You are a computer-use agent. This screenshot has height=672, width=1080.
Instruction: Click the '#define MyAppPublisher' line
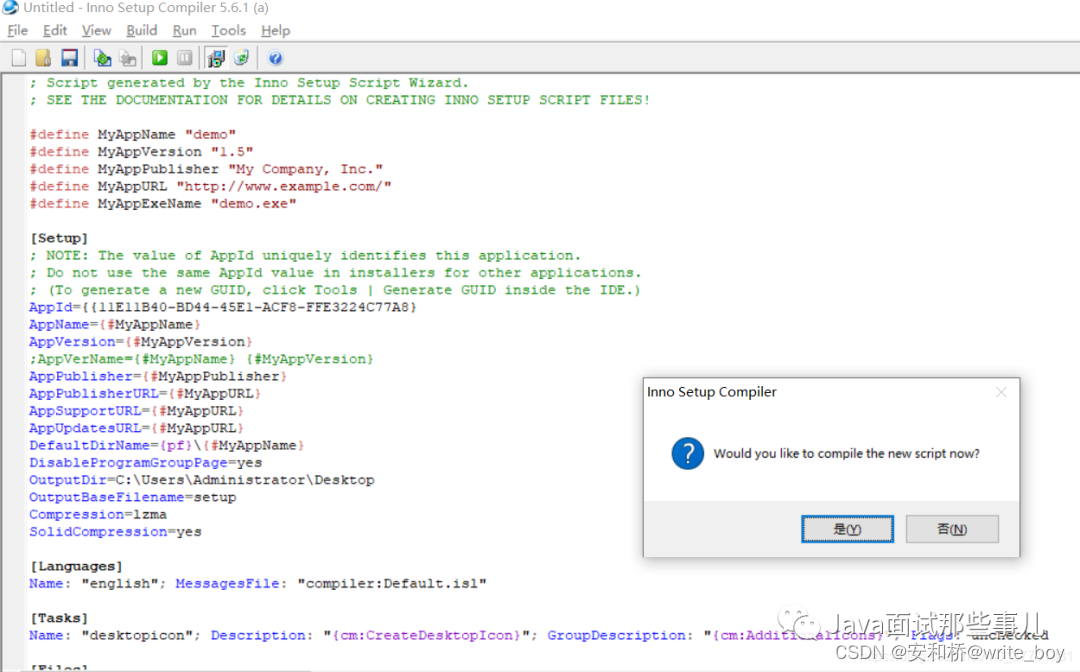pos(206,169)
